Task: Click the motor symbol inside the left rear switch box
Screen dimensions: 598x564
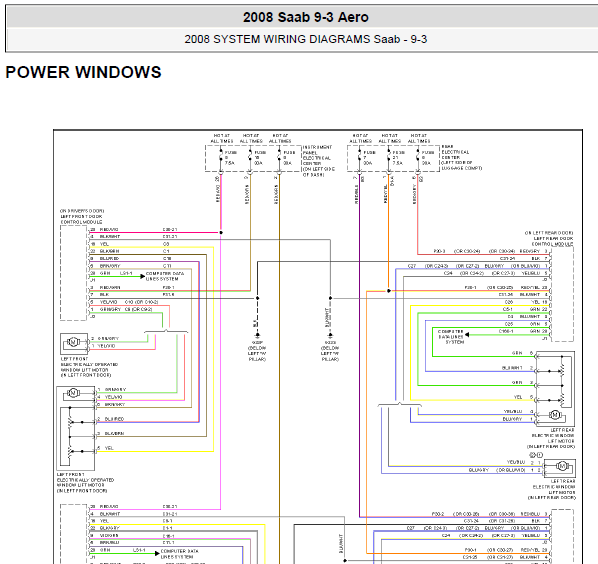Action: (555, 415)
